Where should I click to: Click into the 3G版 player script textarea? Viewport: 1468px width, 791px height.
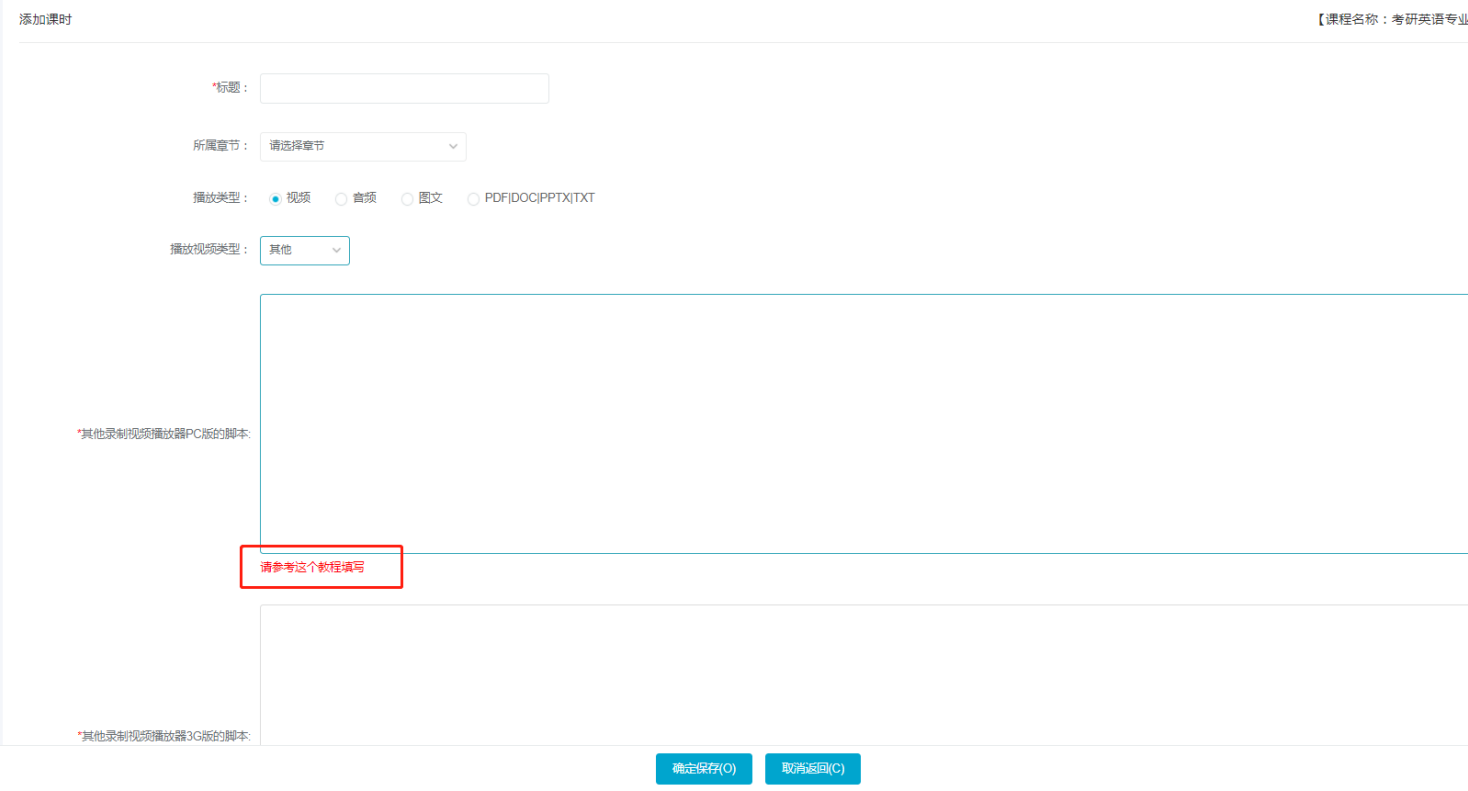click(860, 675)
